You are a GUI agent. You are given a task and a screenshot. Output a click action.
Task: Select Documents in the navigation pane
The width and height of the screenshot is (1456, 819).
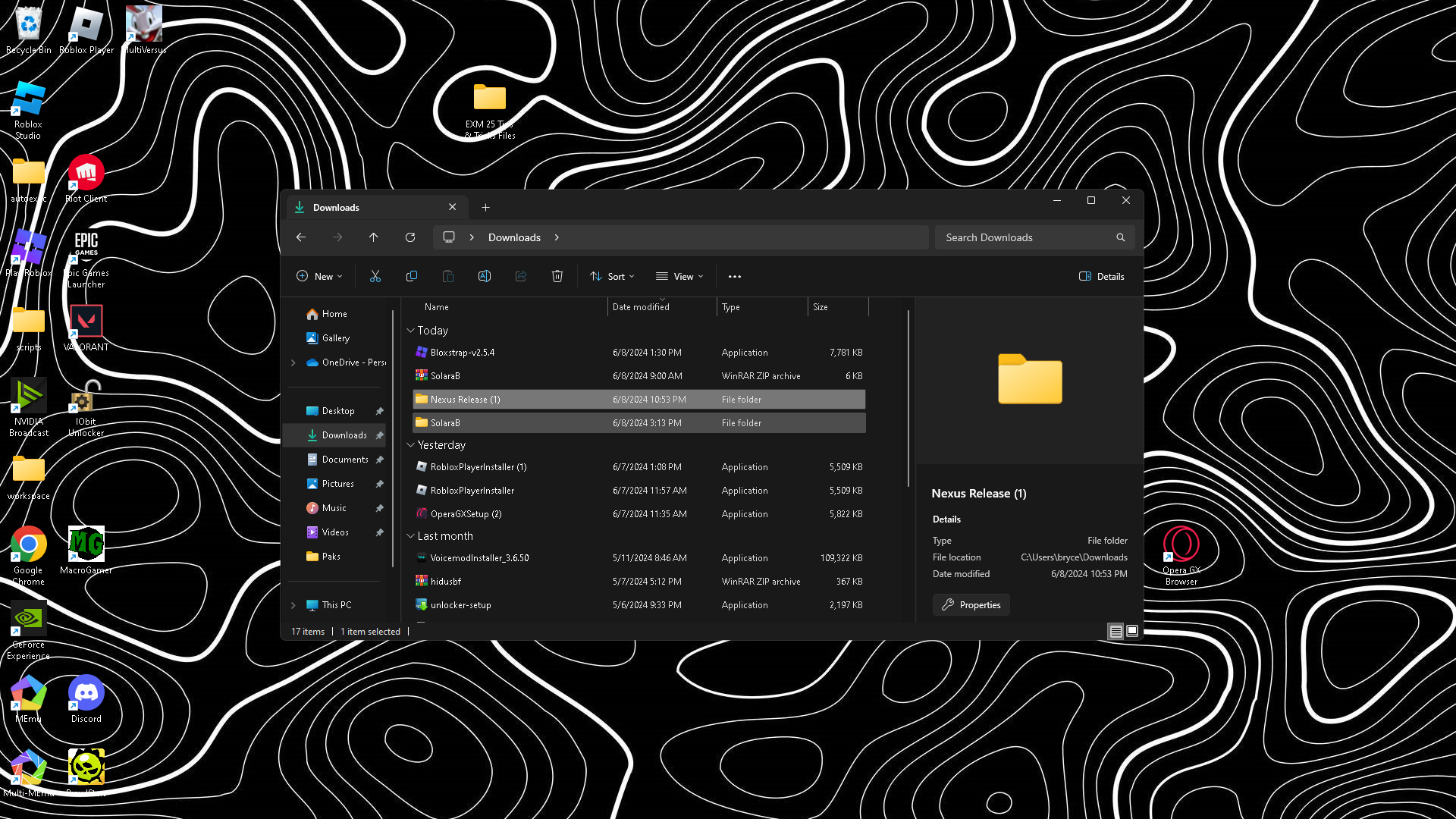coord(344,460)
